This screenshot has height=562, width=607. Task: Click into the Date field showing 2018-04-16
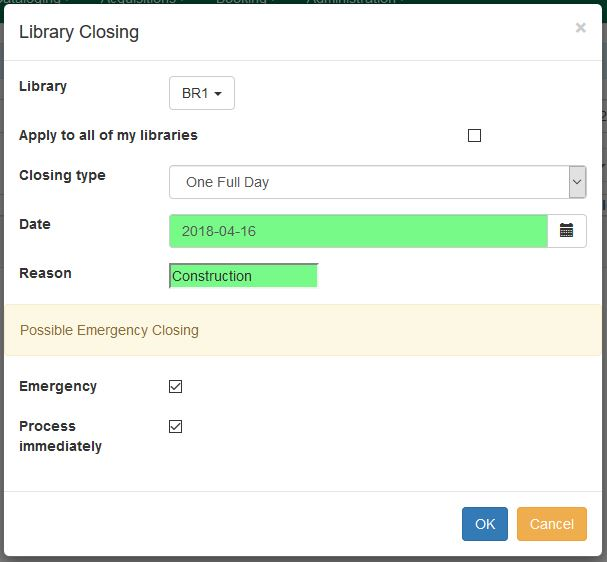tap(358, 231)
